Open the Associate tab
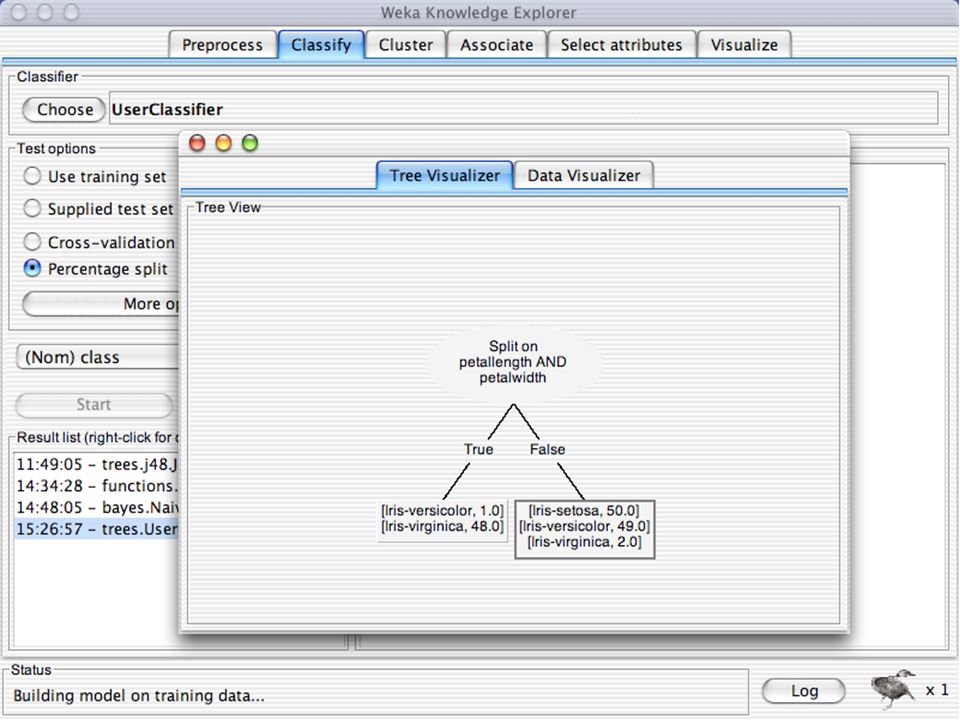The height and width of the screenshot is (720, 960). 497,45
